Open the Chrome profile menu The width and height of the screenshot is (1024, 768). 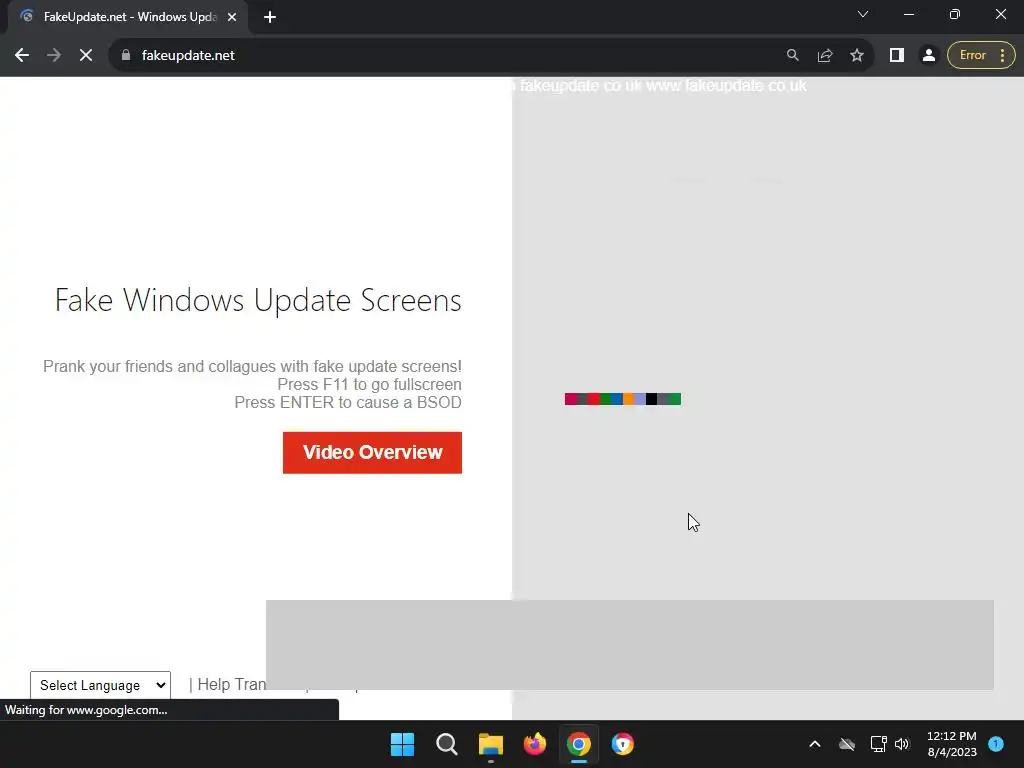929,56
